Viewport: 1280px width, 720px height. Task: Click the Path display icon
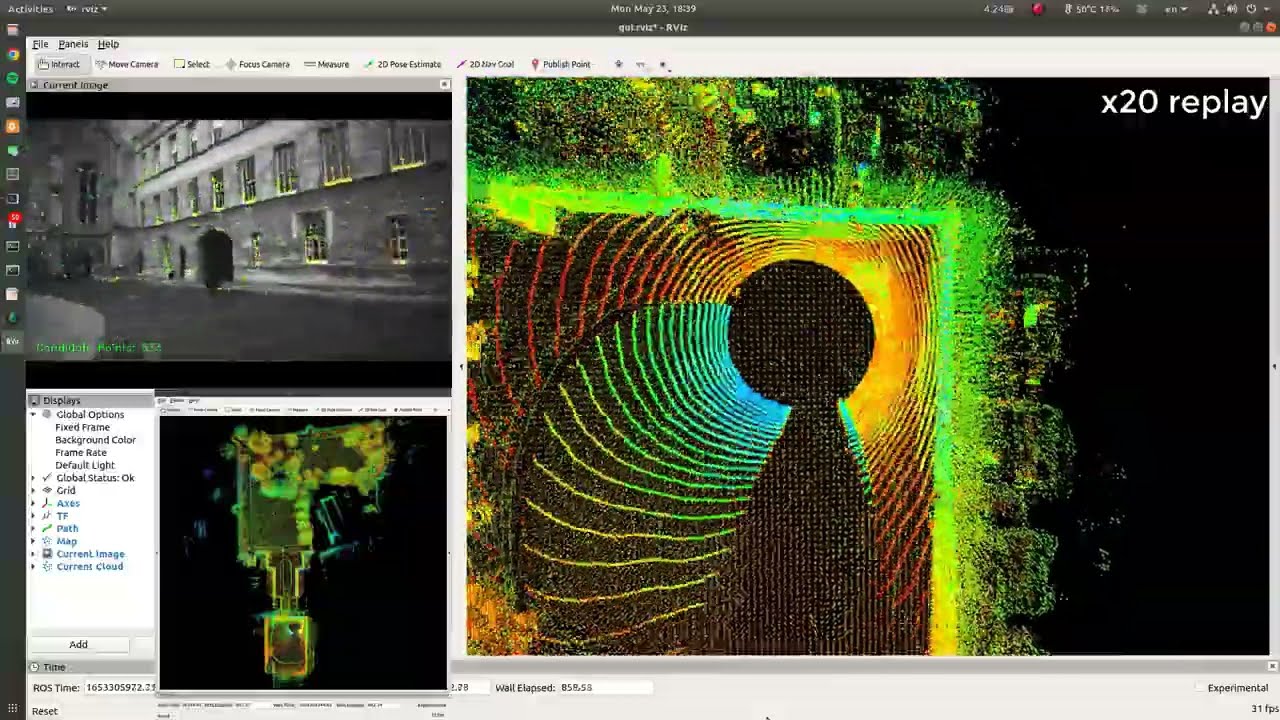point(47,528)
